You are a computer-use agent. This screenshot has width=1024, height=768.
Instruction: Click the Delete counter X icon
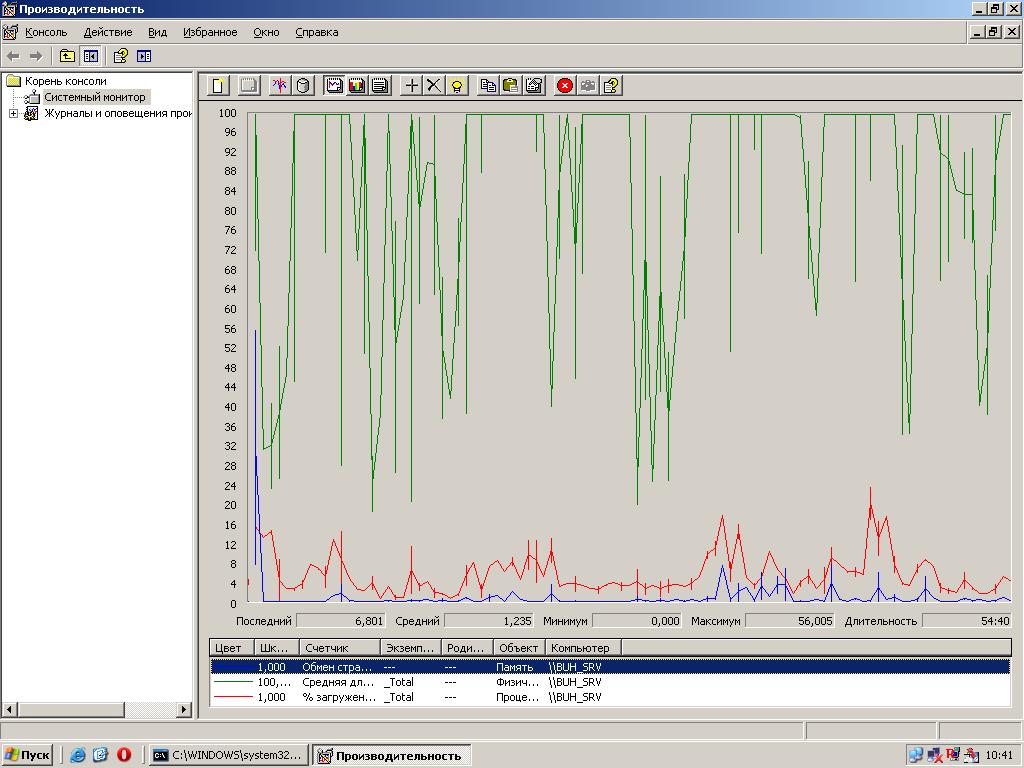tap(434, 86)
